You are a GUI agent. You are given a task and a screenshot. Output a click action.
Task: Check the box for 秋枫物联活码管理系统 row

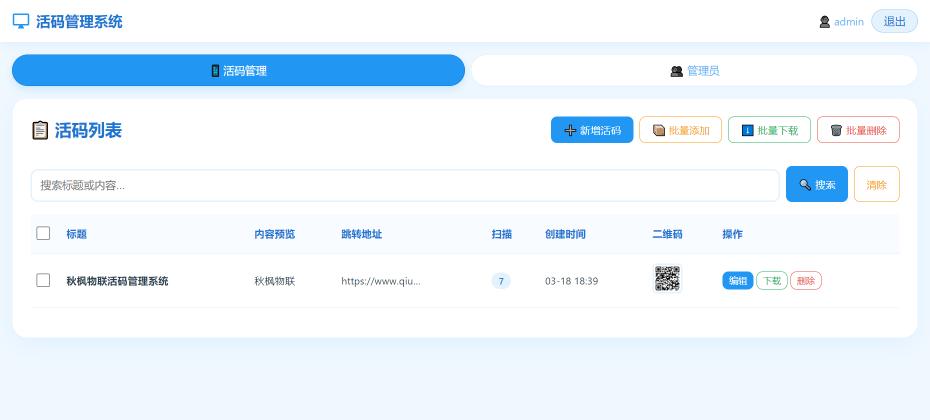(x=43, y=281)
